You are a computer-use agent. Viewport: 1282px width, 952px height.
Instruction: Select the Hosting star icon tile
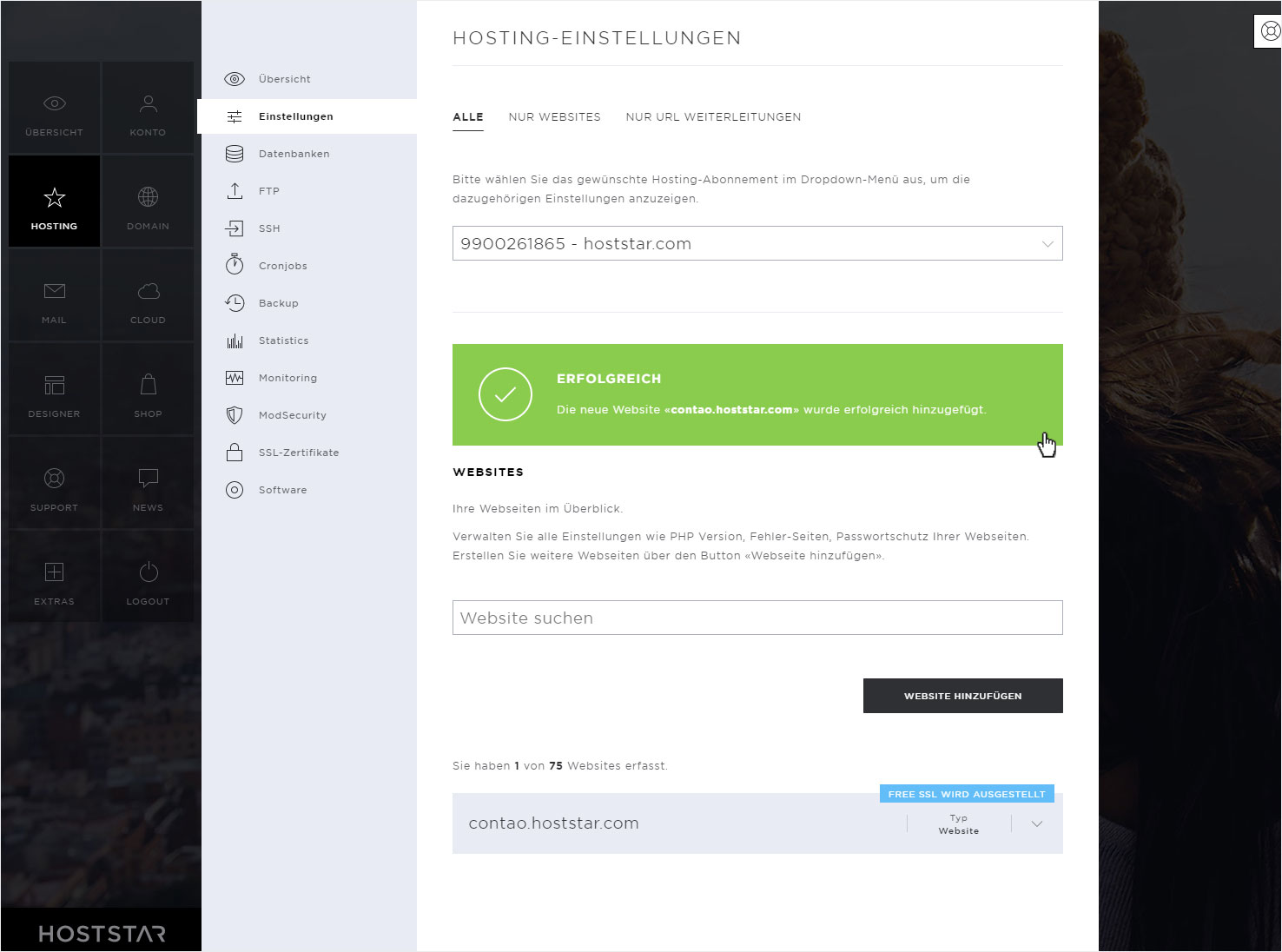point(54,202)
